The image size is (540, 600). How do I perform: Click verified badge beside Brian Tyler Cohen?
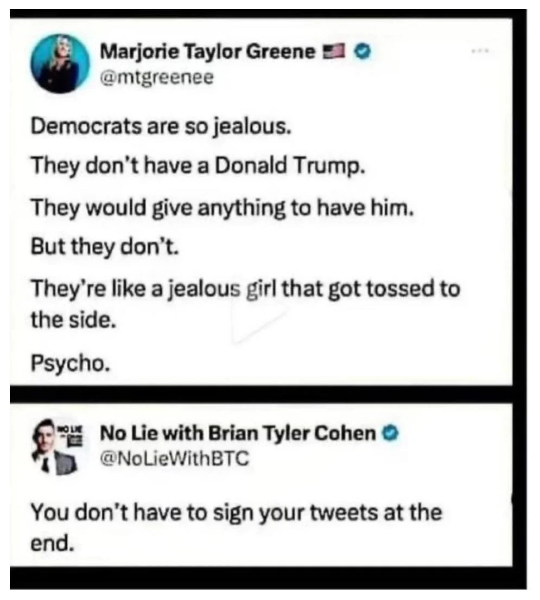[x=390, y=433]
